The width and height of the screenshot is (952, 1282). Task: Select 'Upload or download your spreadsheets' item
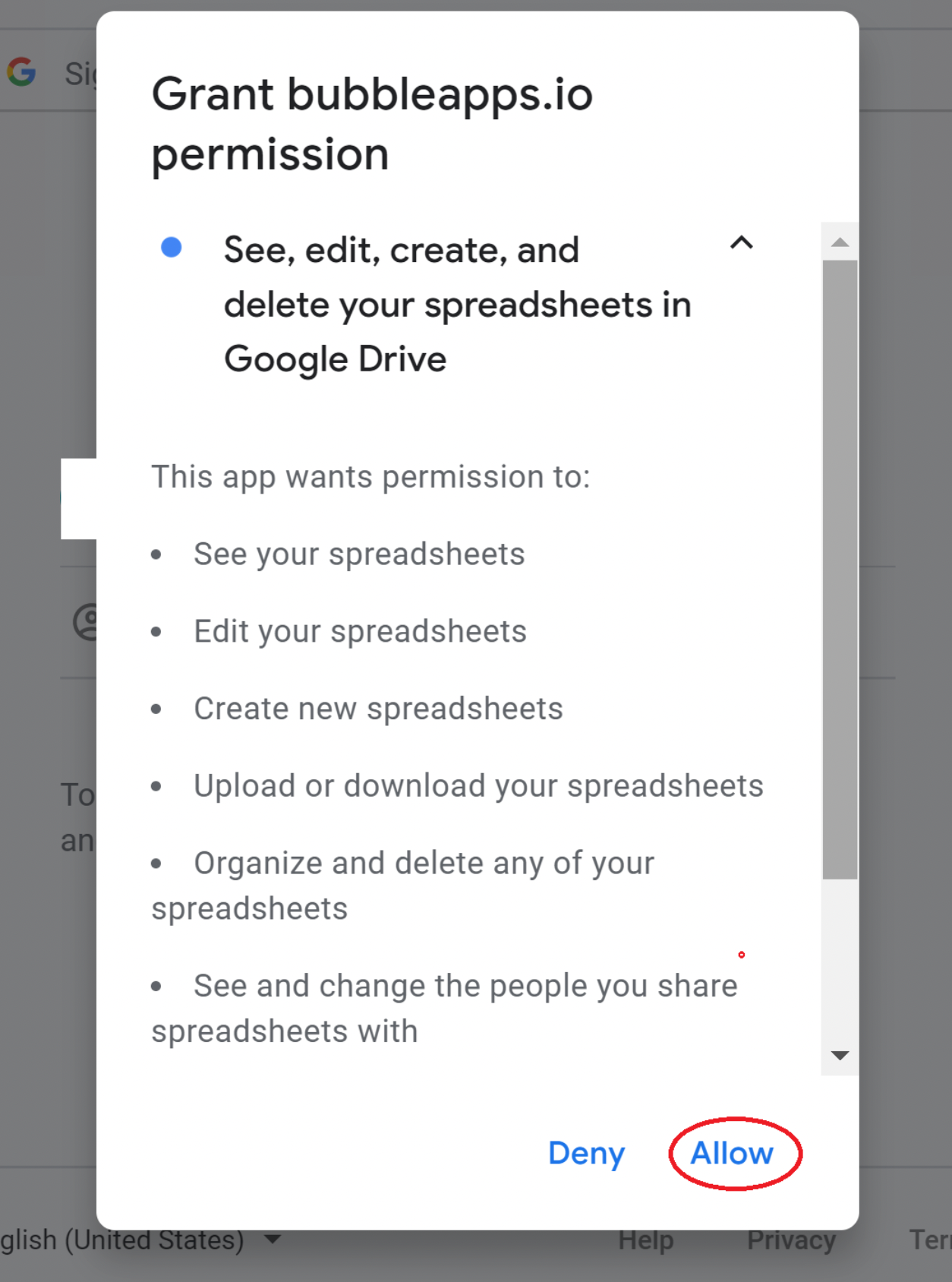point(478,786)
